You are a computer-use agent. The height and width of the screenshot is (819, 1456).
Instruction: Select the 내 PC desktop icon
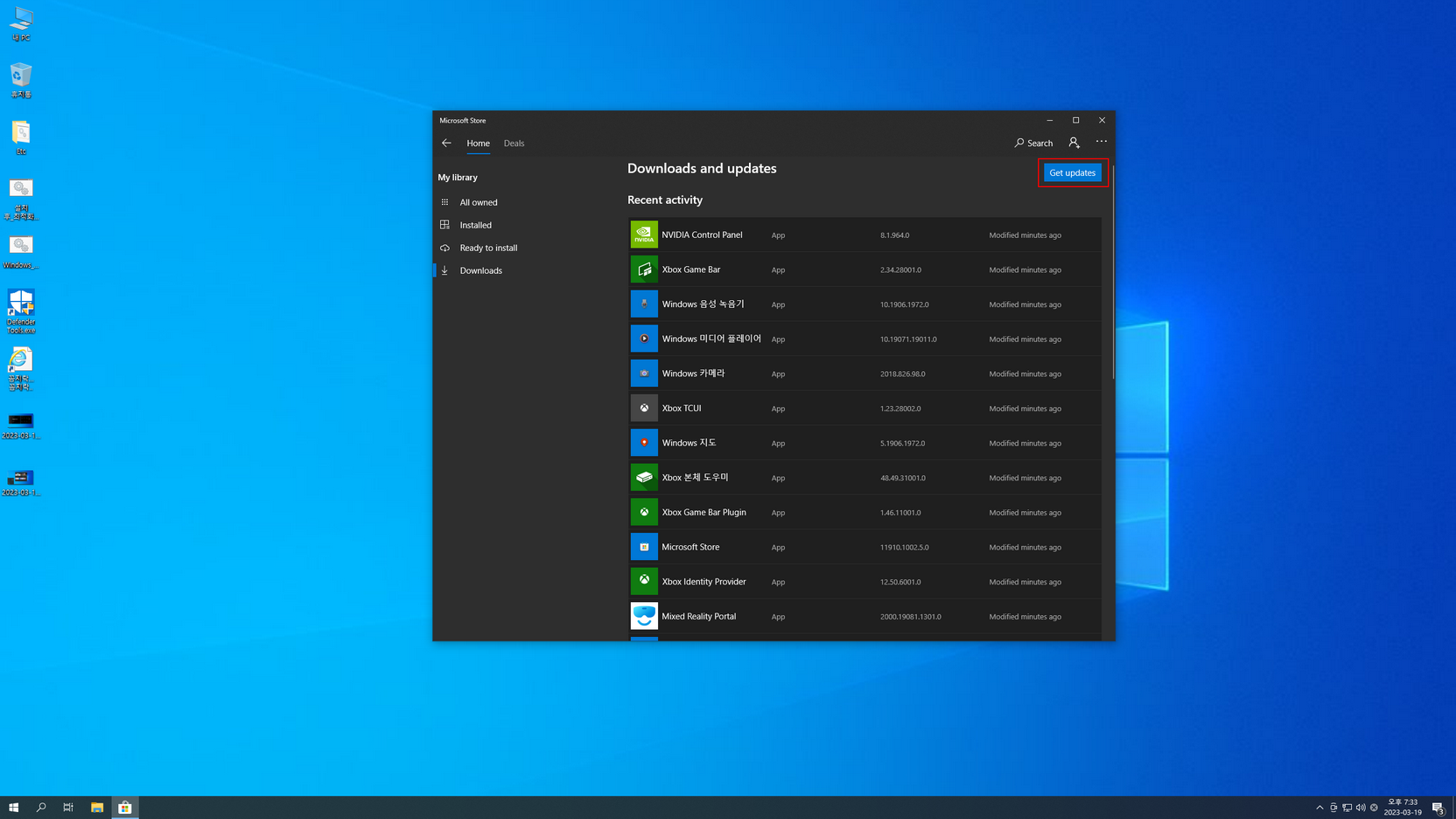pyautogui.click(x=21, y=24)
